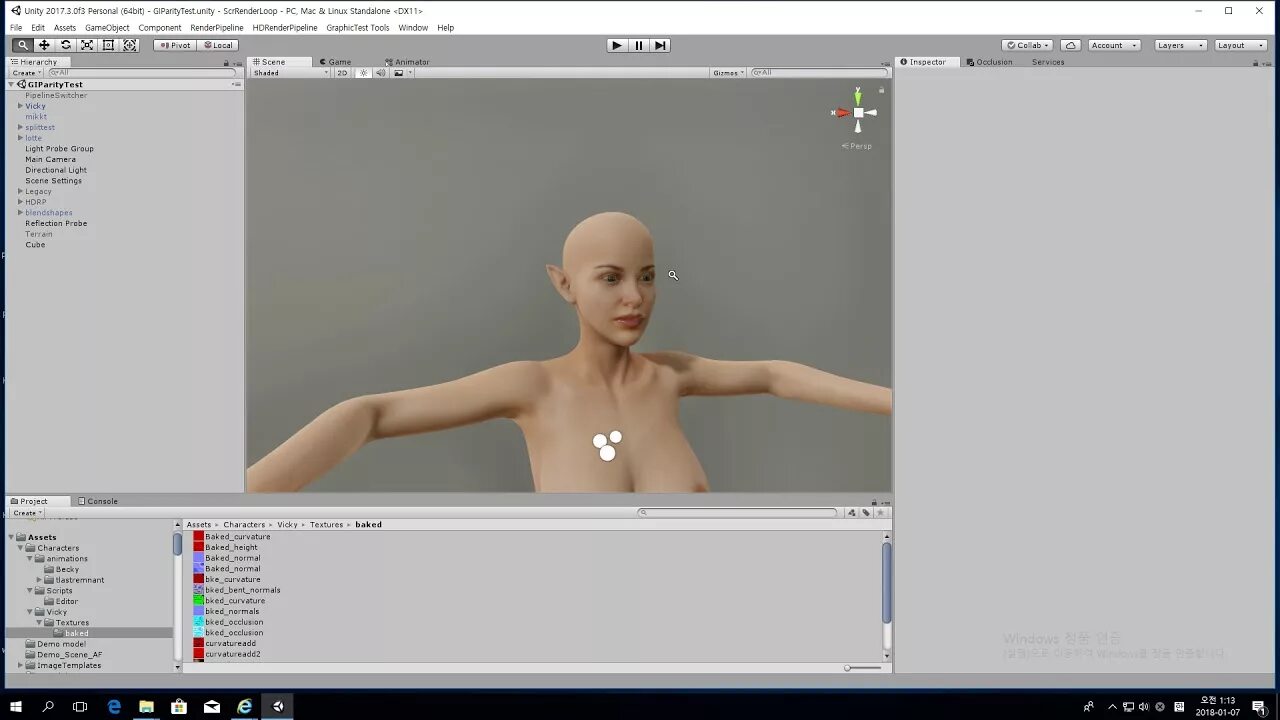
Task: Select the curvatureadd2 texture
Action: click(x=232, y=654)
